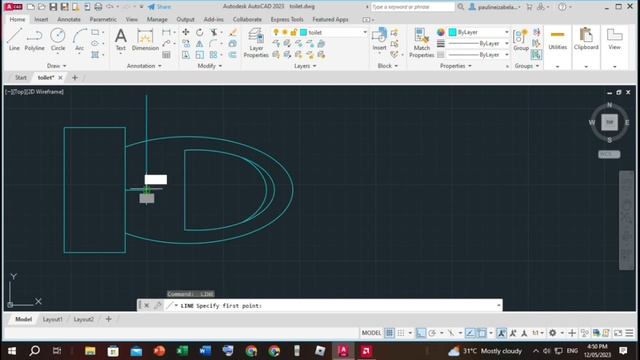Toggle object snap tracking in status bar
Viewport: 640px width, 360px height.
click(x=470, y=333)
